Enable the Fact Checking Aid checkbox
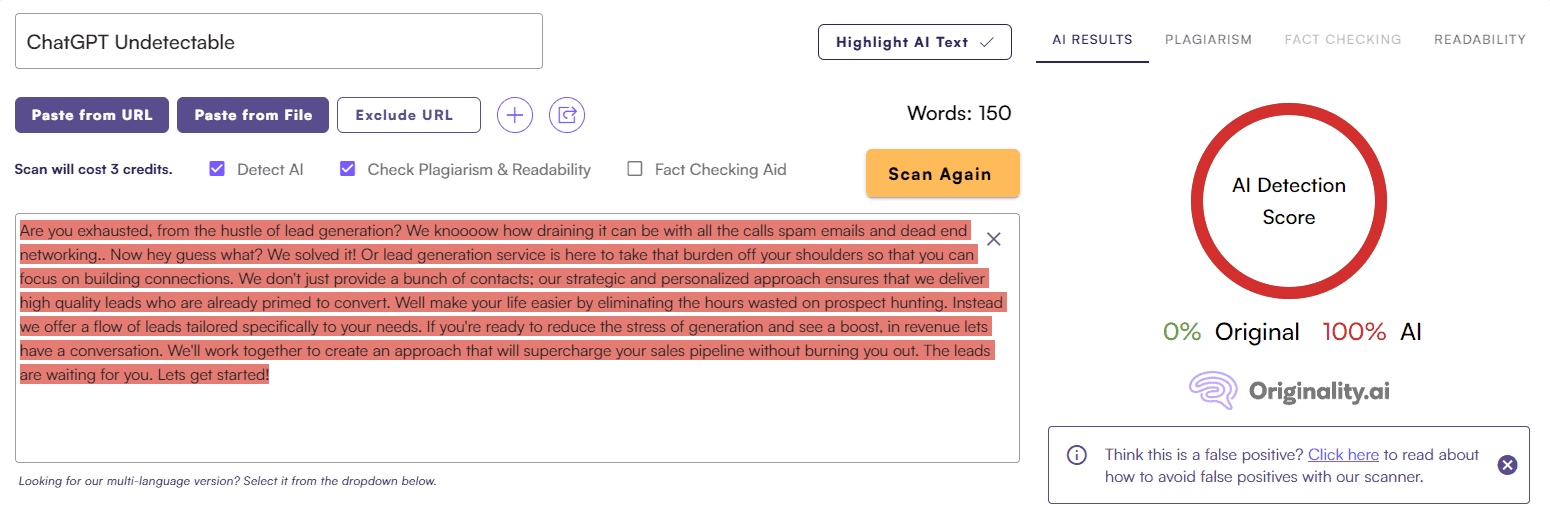1550x512 pixels. (x=634, y=169)
